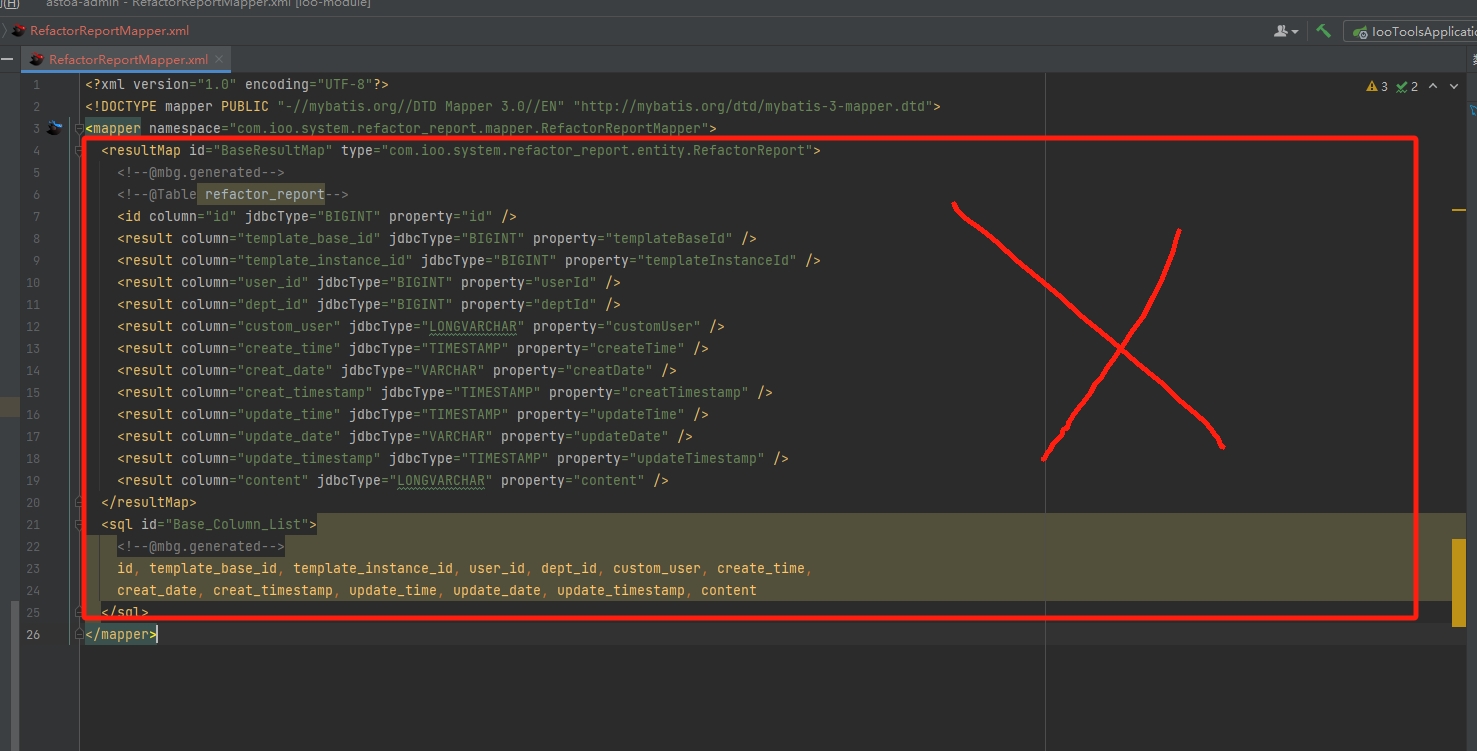The width and height of the screenshot is (1477, 751).
Task: Go to previous highlighted error arrow
Action: (x=1432, y=87)
